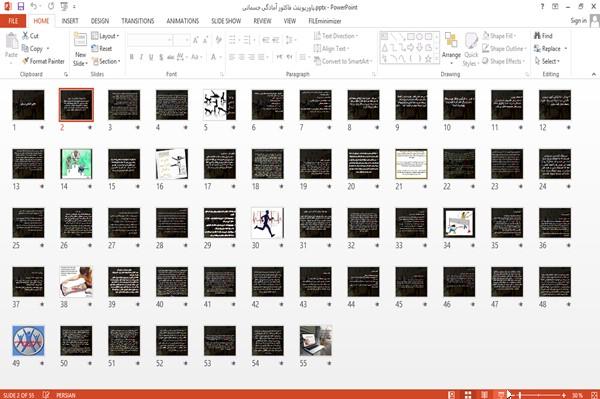600x399 pixels.
Task: Click the Reset slide icon
Action: [95, 49]
